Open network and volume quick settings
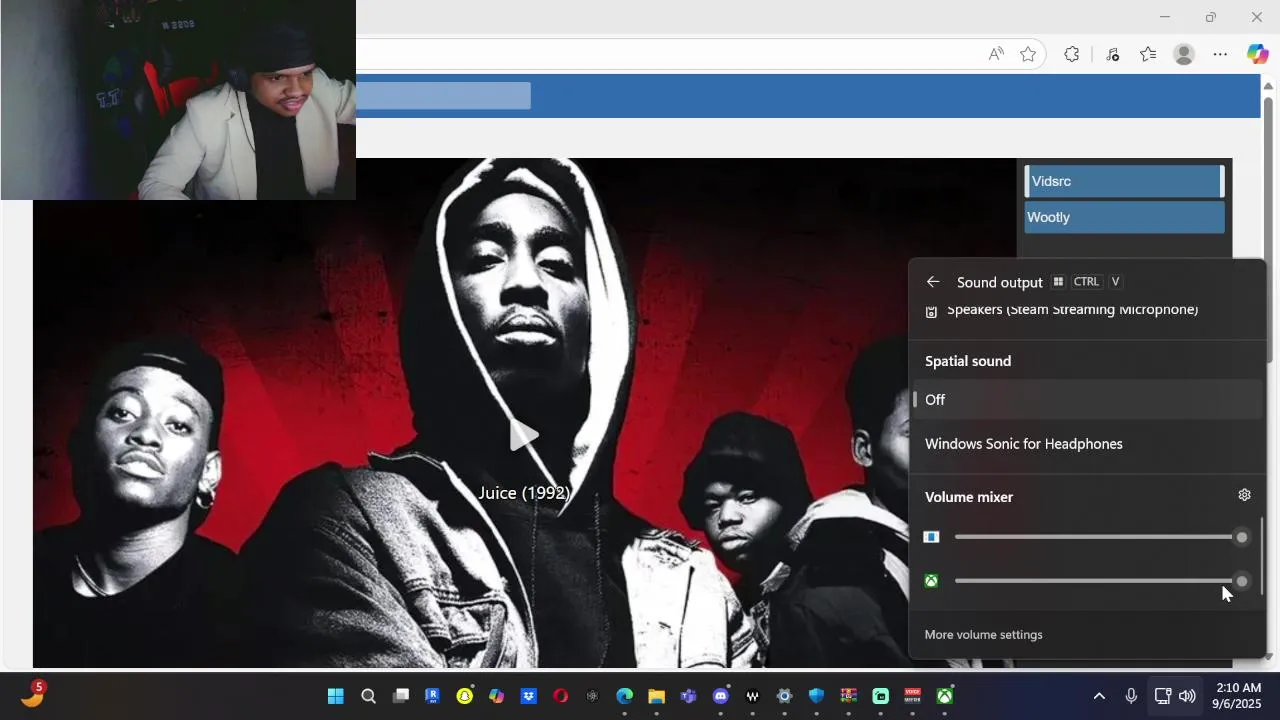Image resolution: width=1280 pixels, height=720 pixels. [x=1174, y=696]
